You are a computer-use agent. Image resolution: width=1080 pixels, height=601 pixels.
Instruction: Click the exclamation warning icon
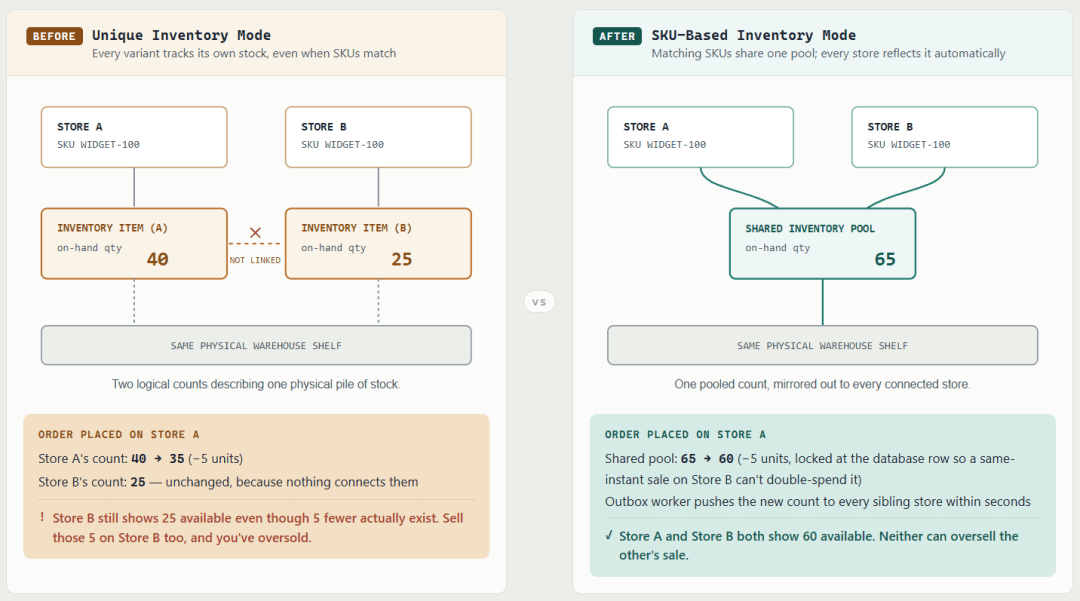pos(42,517)
